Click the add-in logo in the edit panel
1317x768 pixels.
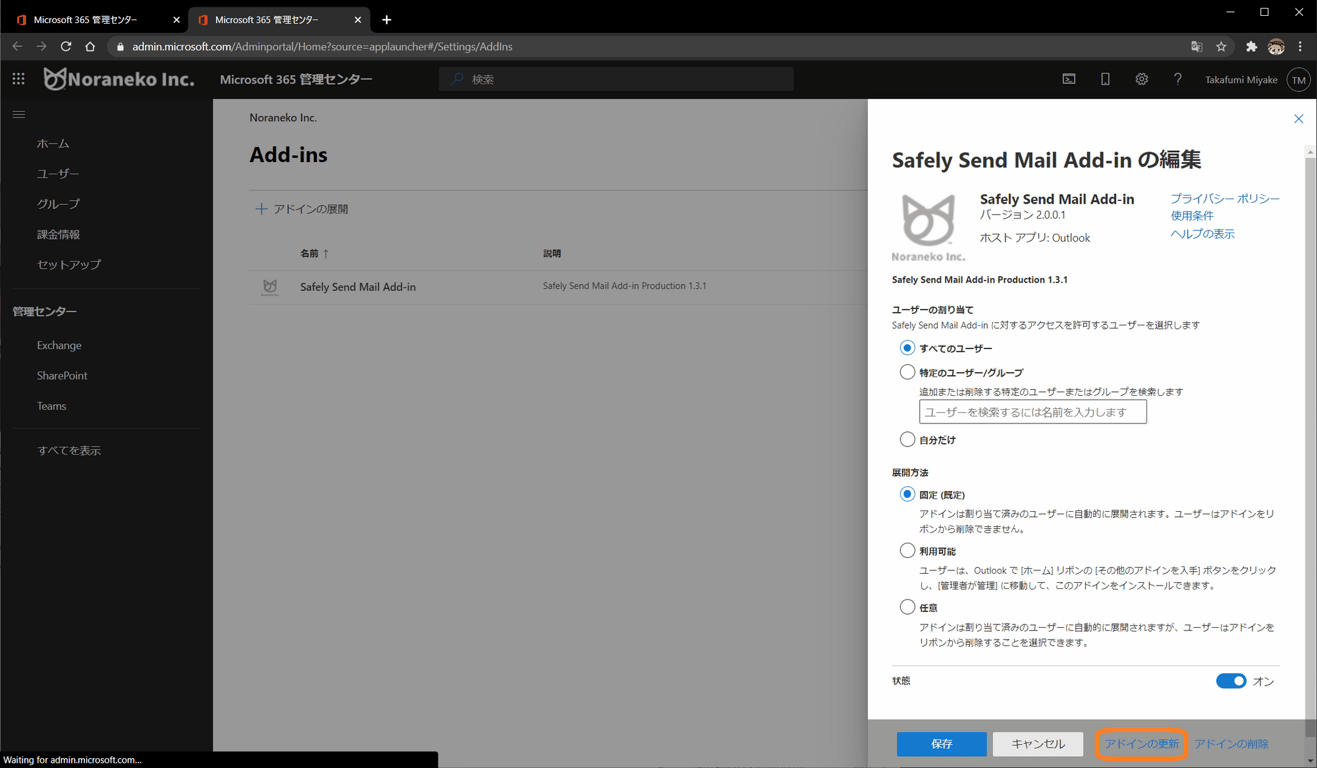928,228
